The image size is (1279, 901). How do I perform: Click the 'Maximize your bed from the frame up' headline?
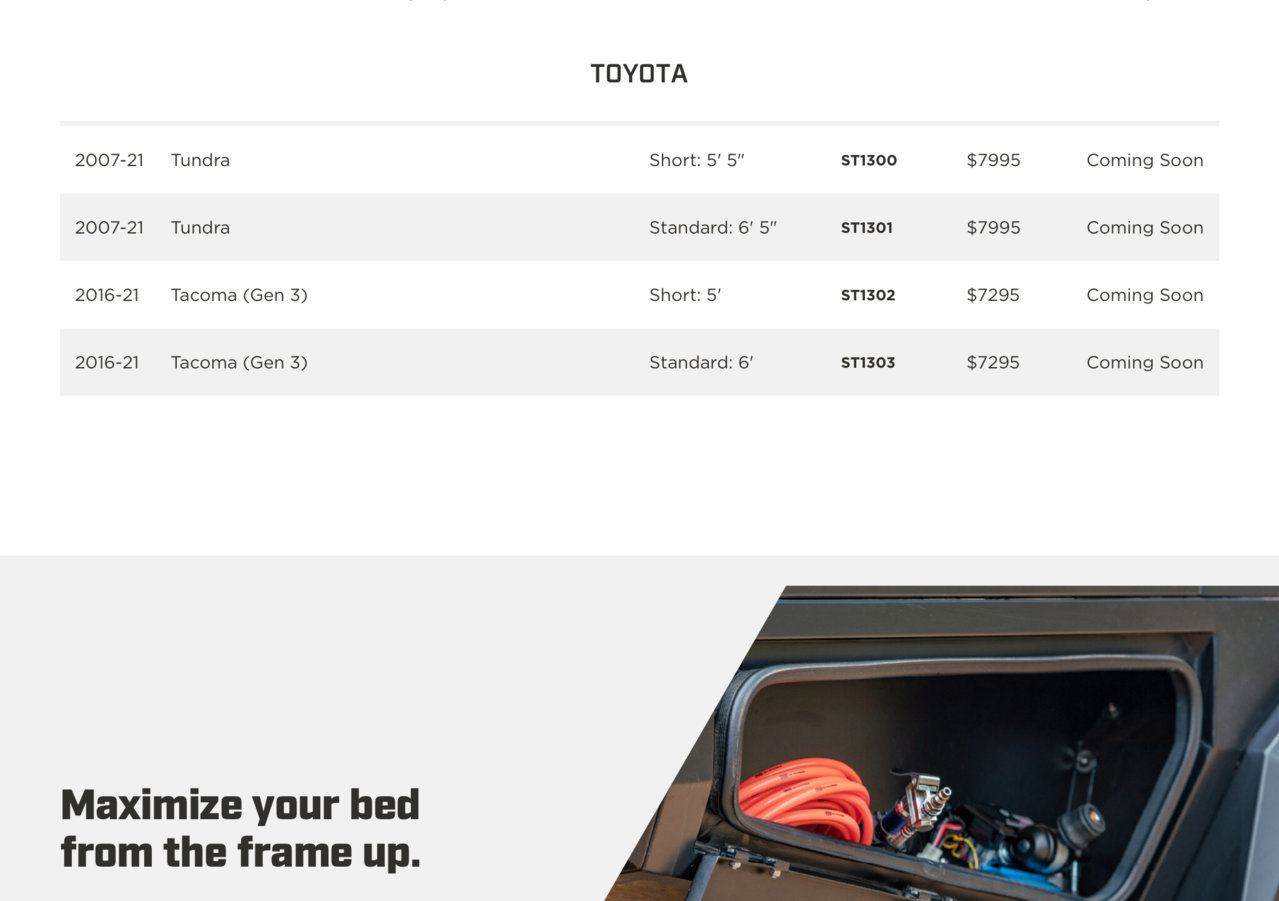click(x=240, y=829)
